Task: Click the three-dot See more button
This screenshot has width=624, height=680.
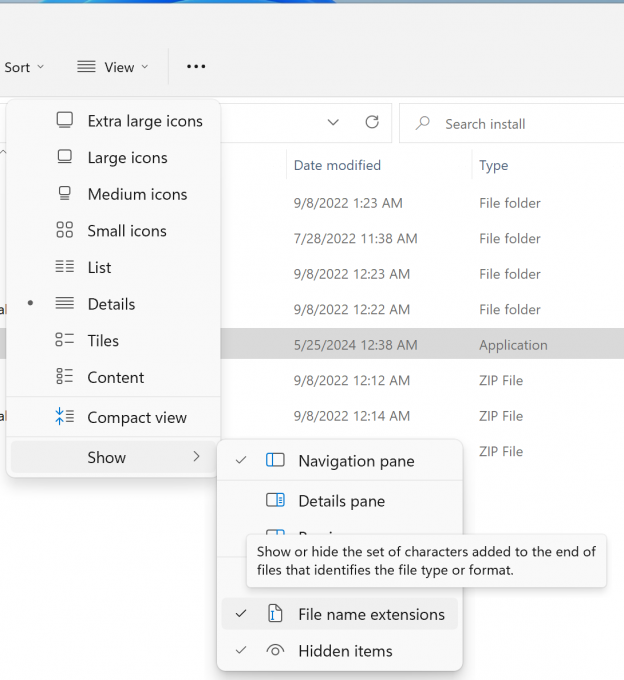Action: point(196,67)
